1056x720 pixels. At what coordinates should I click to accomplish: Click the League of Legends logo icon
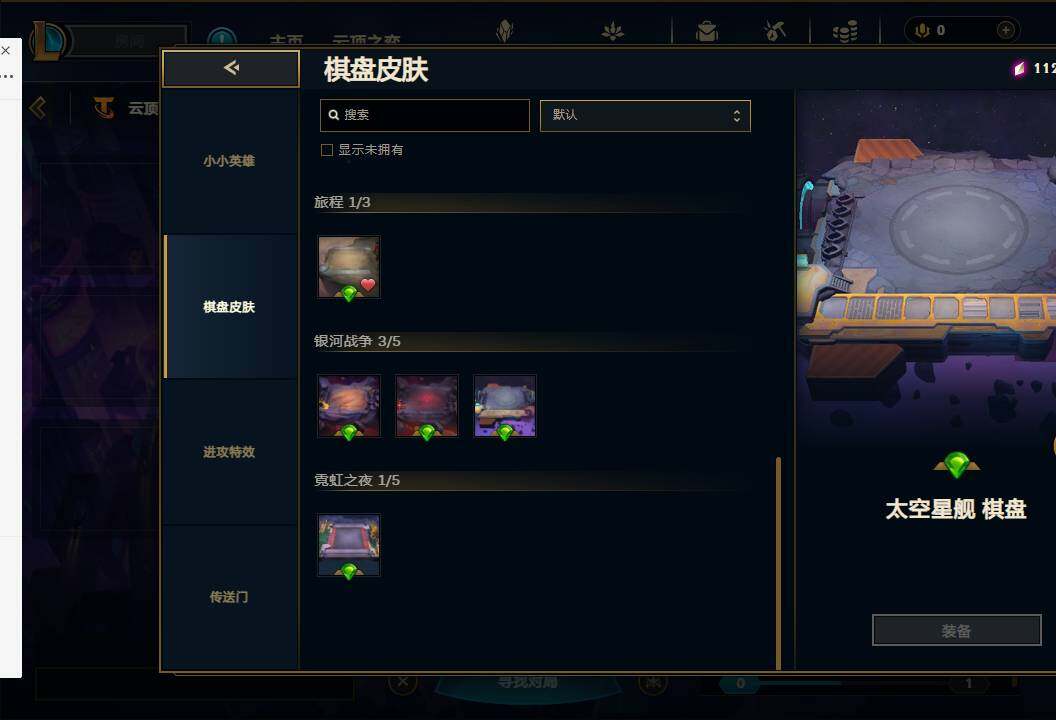tap(49, 40)
